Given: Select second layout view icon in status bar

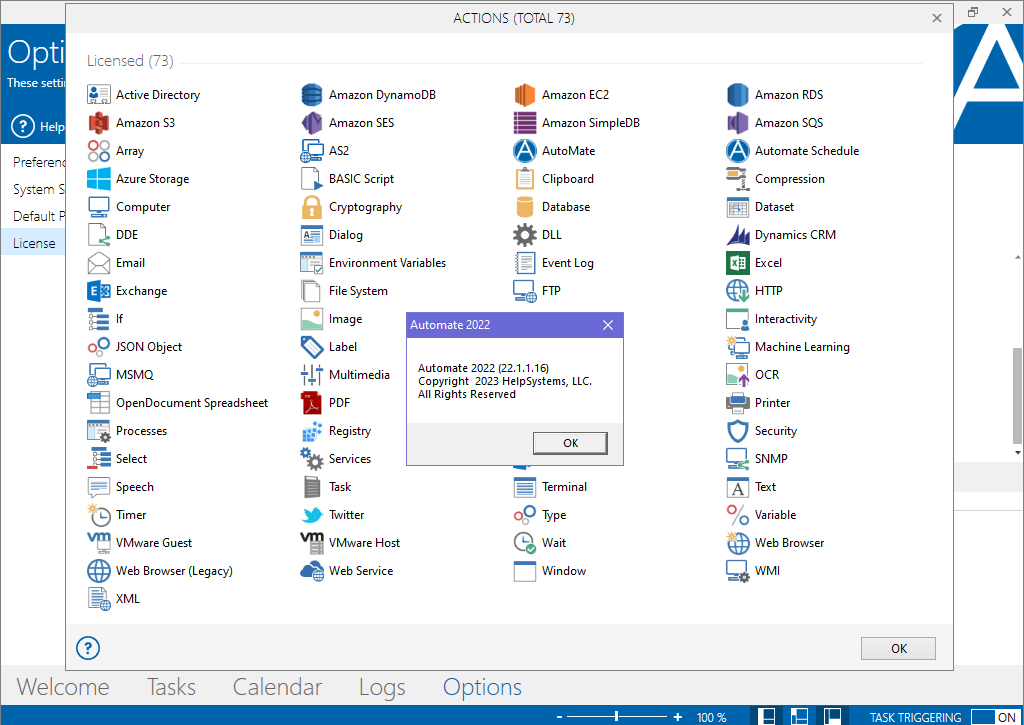Looking at the screenshot, I should (x=799, y=716).
